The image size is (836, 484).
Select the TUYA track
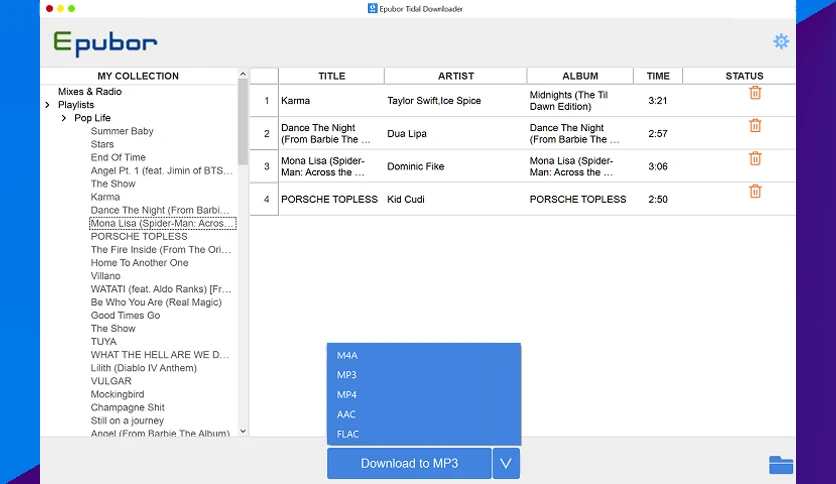pos(103,342)
